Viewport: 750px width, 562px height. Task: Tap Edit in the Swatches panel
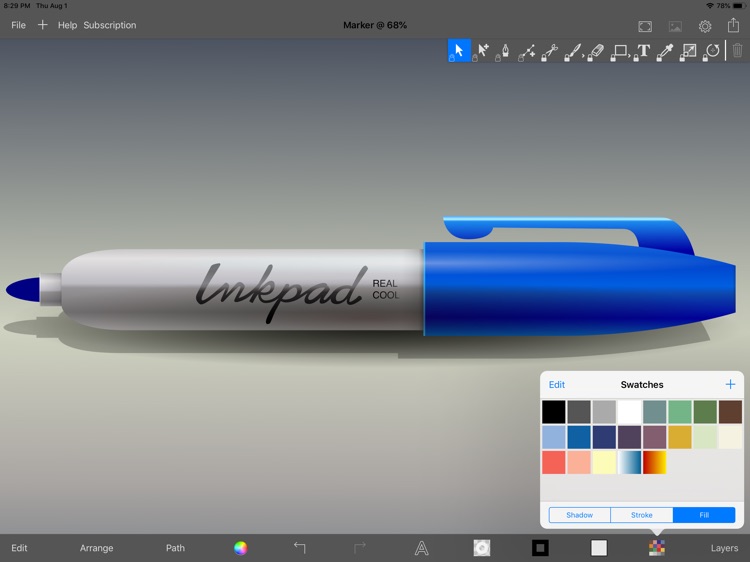[x=557, y=385]
